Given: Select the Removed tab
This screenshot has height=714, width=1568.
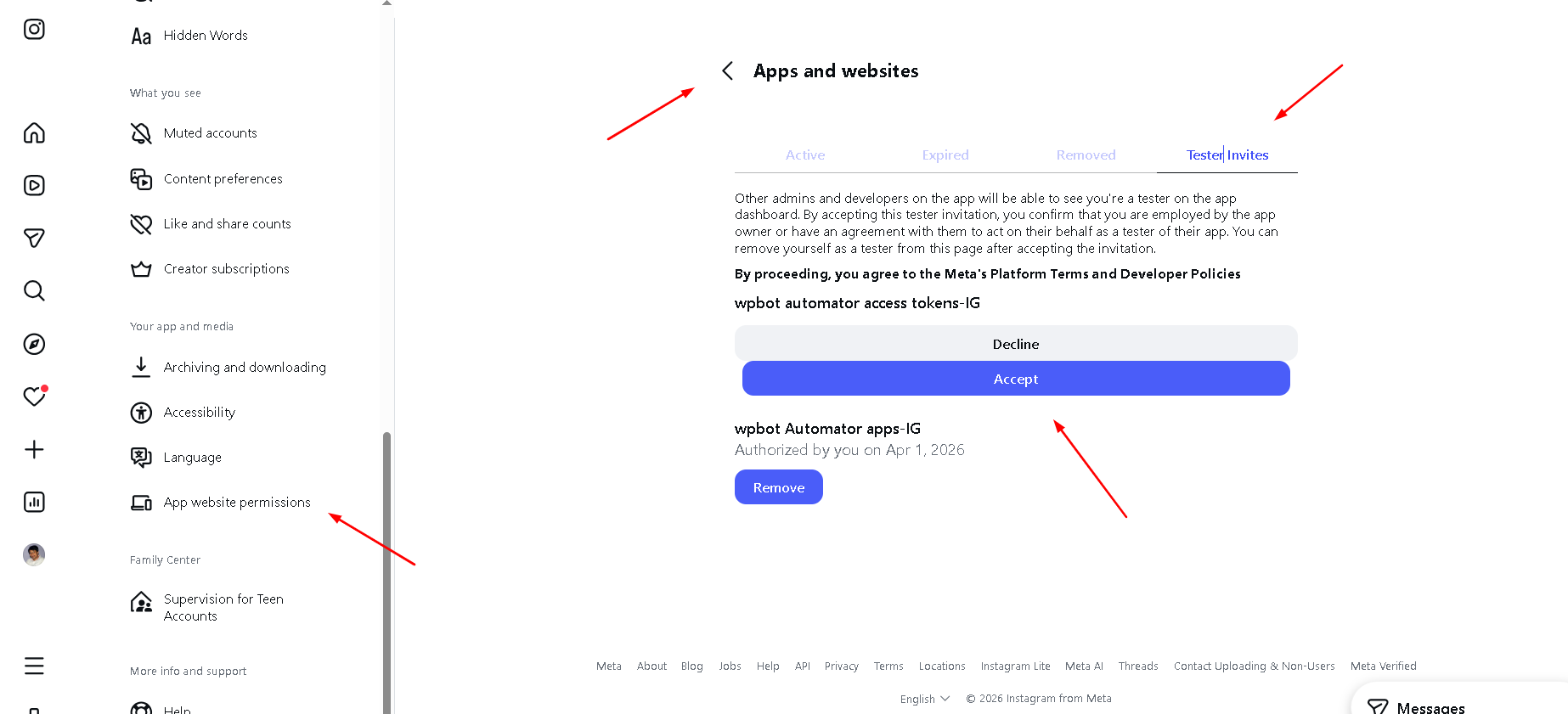Looking at the screenshot, I should [x=1086, y=155].
